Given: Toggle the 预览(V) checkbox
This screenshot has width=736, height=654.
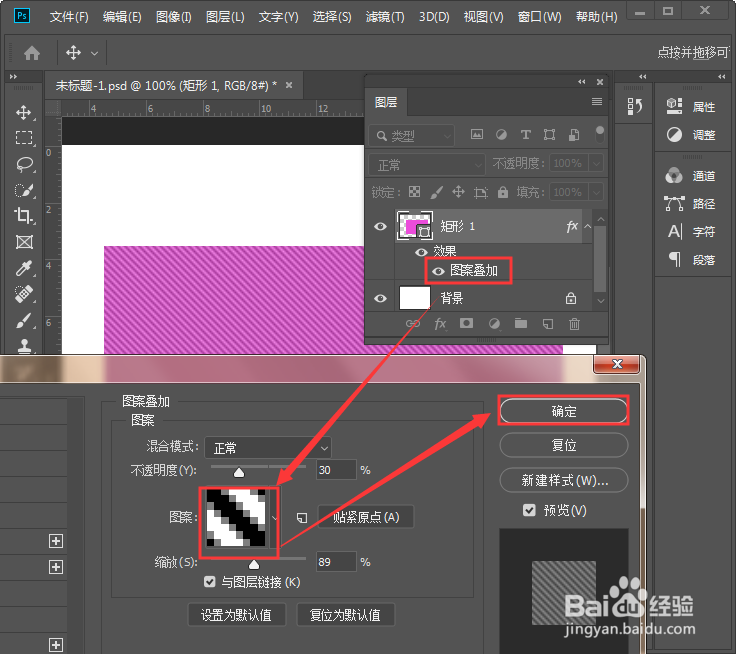Looking at the screenshot, I should point(529,510).
